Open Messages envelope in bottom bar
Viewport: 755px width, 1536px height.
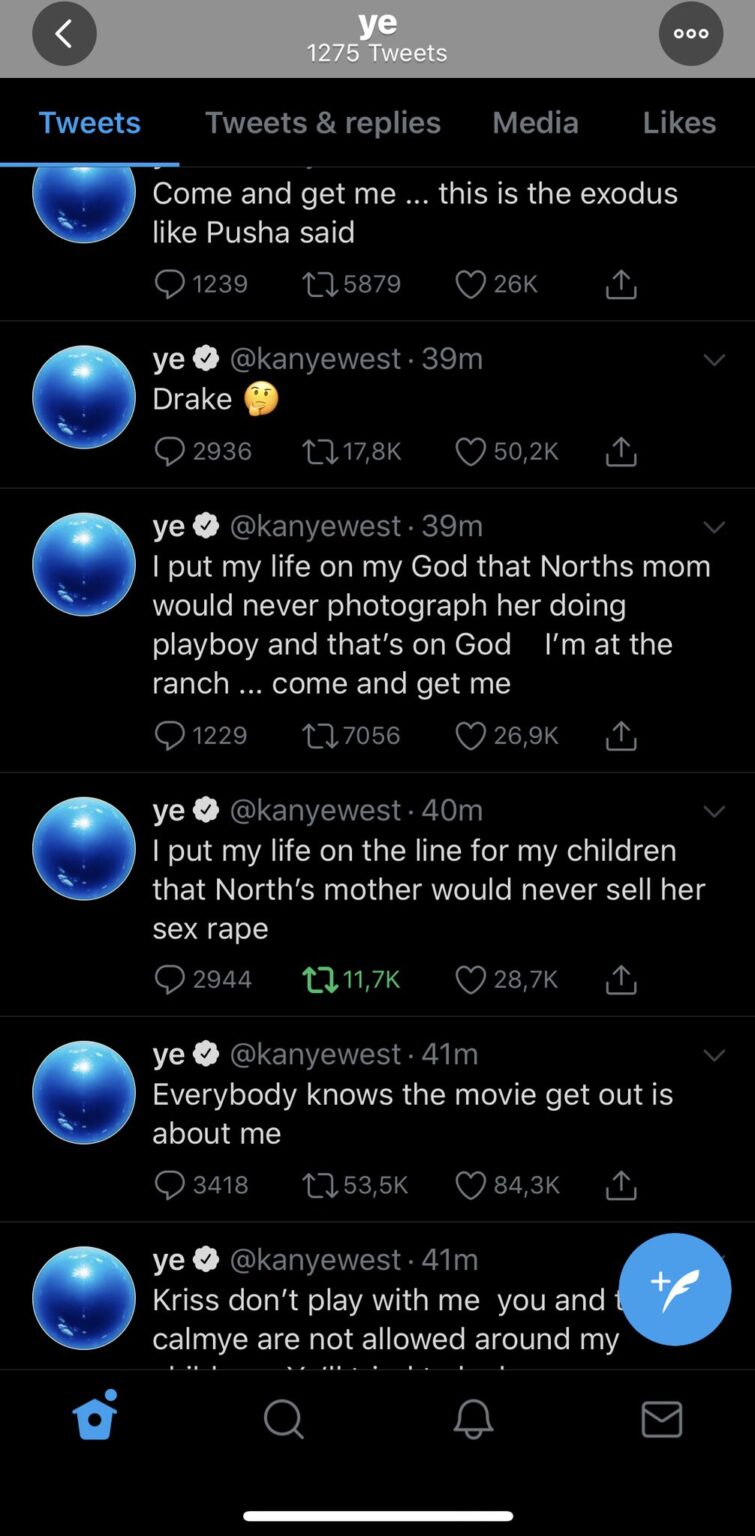tap(661, 1418)
